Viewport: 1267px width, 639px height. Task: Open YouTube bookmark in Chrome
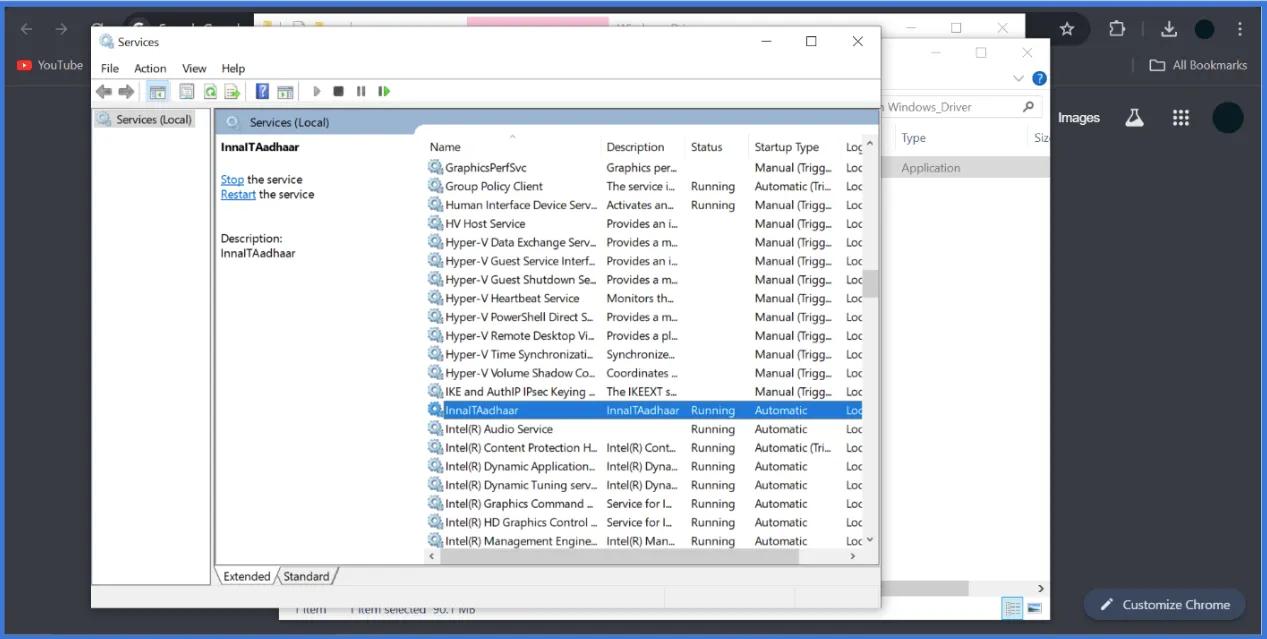coord(50,65)
